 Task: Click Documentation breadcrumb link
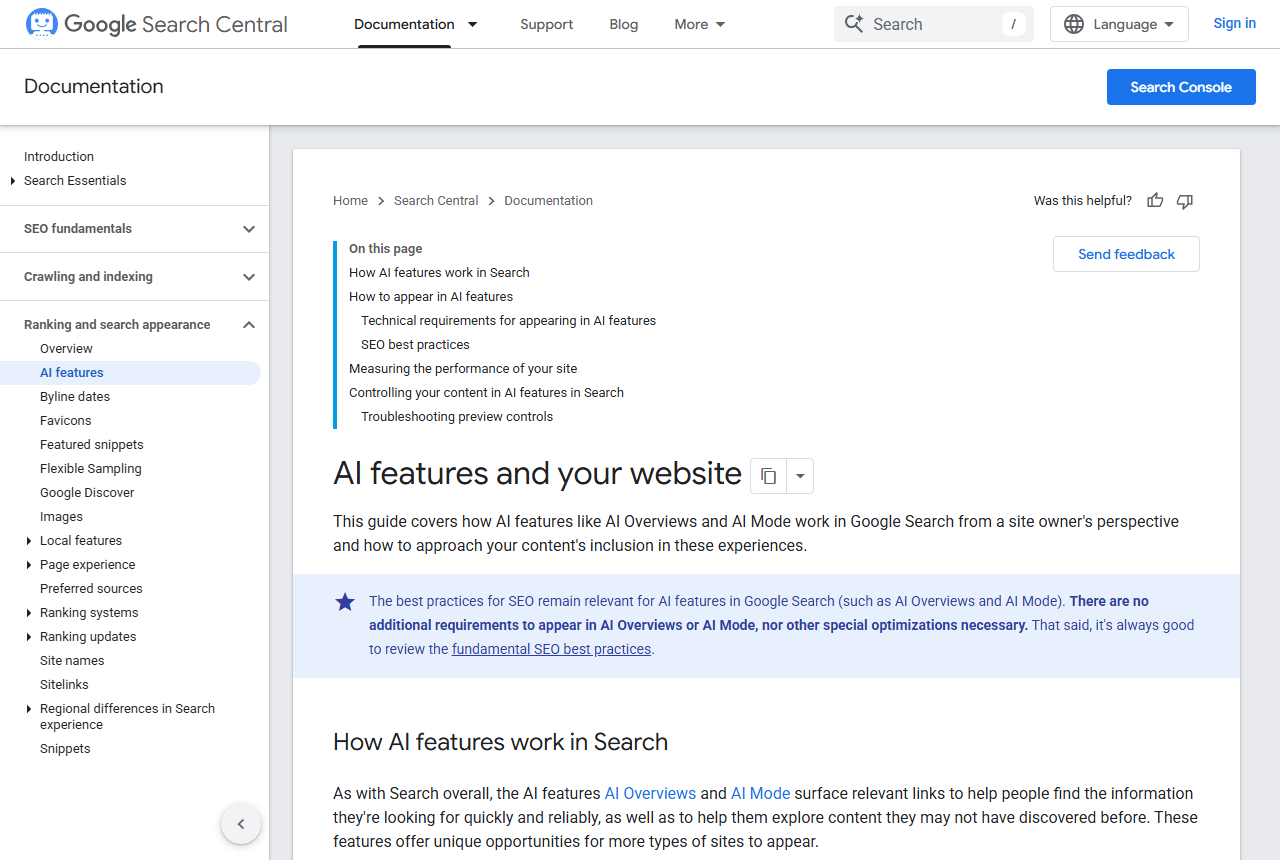click(x=549, y=201)
